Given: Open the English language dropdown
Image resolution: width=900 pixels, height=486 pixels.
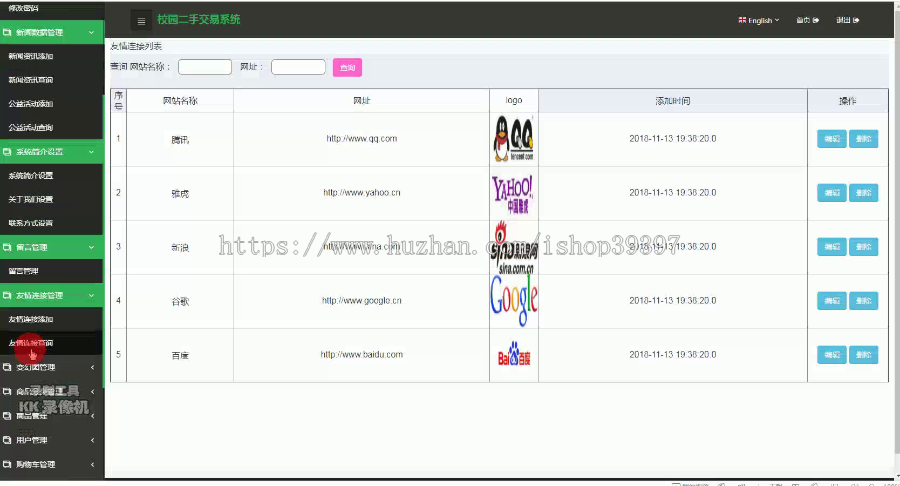Looking at the screenshot, I should tap(758, 20).
